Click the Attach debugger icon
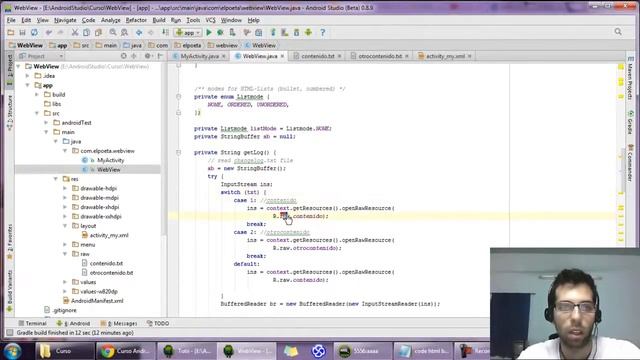 tap(232, 32)
